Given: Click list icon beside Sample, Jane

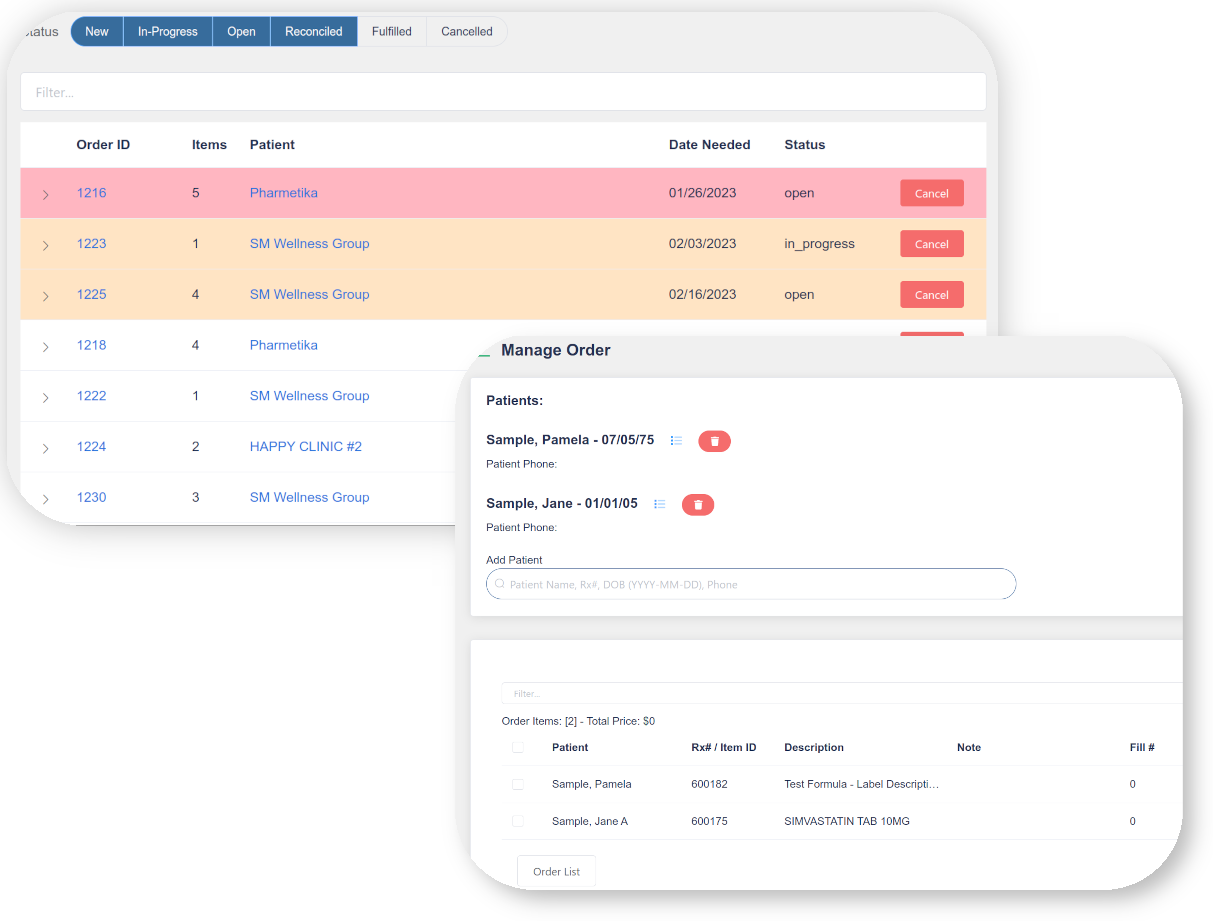Looking at the screenshot, I should pos(659,505).
